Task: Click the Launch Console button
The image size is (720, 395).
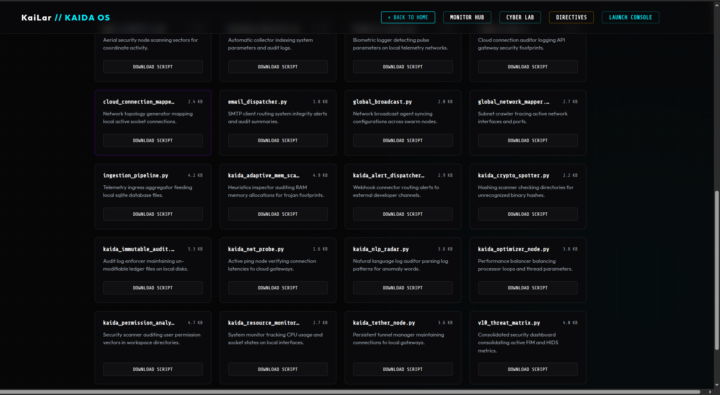Action: 630,17
